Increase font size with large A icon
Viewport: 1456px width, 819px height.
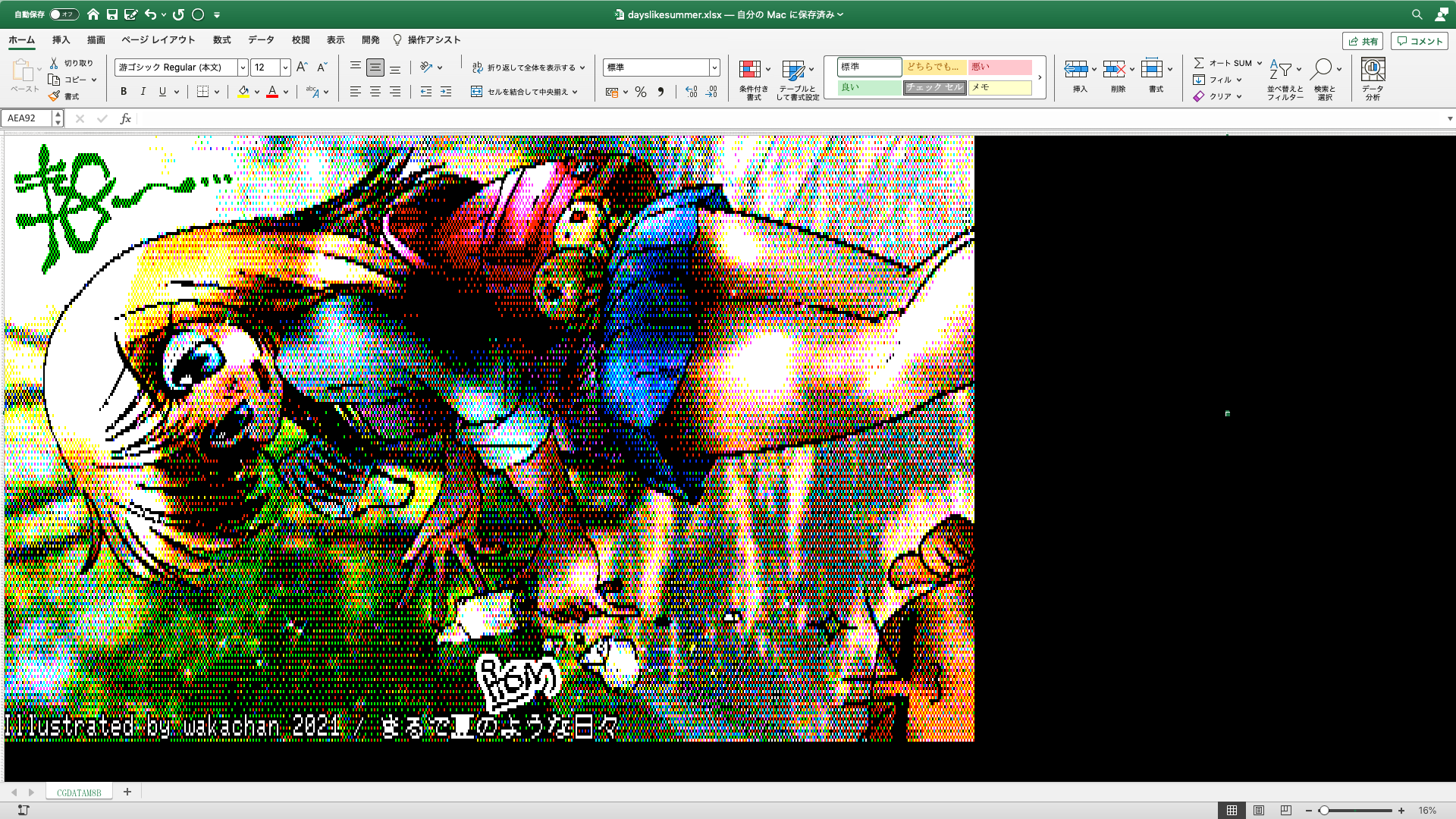[302, 67]
